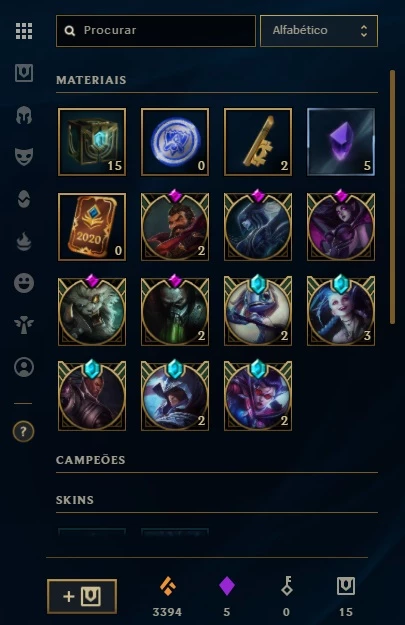Select the Jinx skin shard thumbnail
The image size is (405, 625).
pyautogui.click(x=341, y=311)
